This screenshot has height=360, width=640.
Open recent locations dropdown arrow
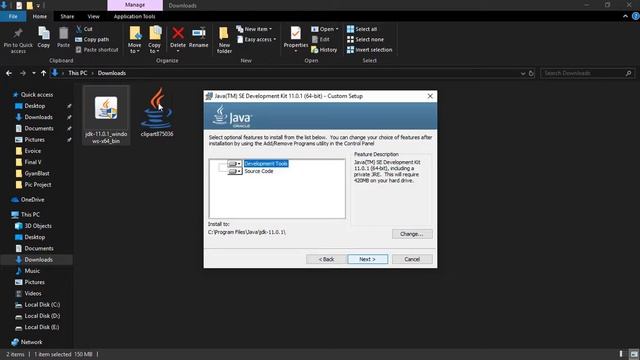(33, 73)
